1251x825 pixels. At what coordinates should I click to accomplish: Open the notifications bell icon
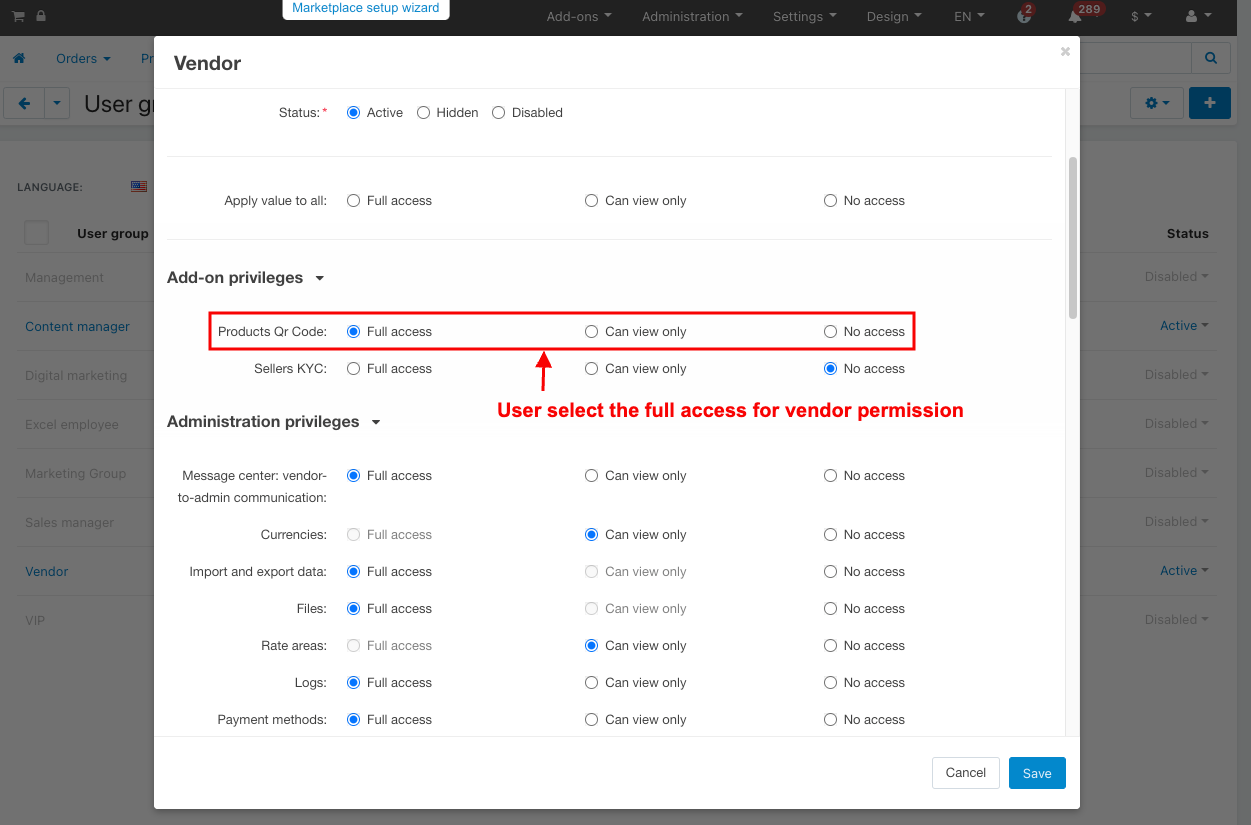pyautogui.click(x=1075, y=17)
